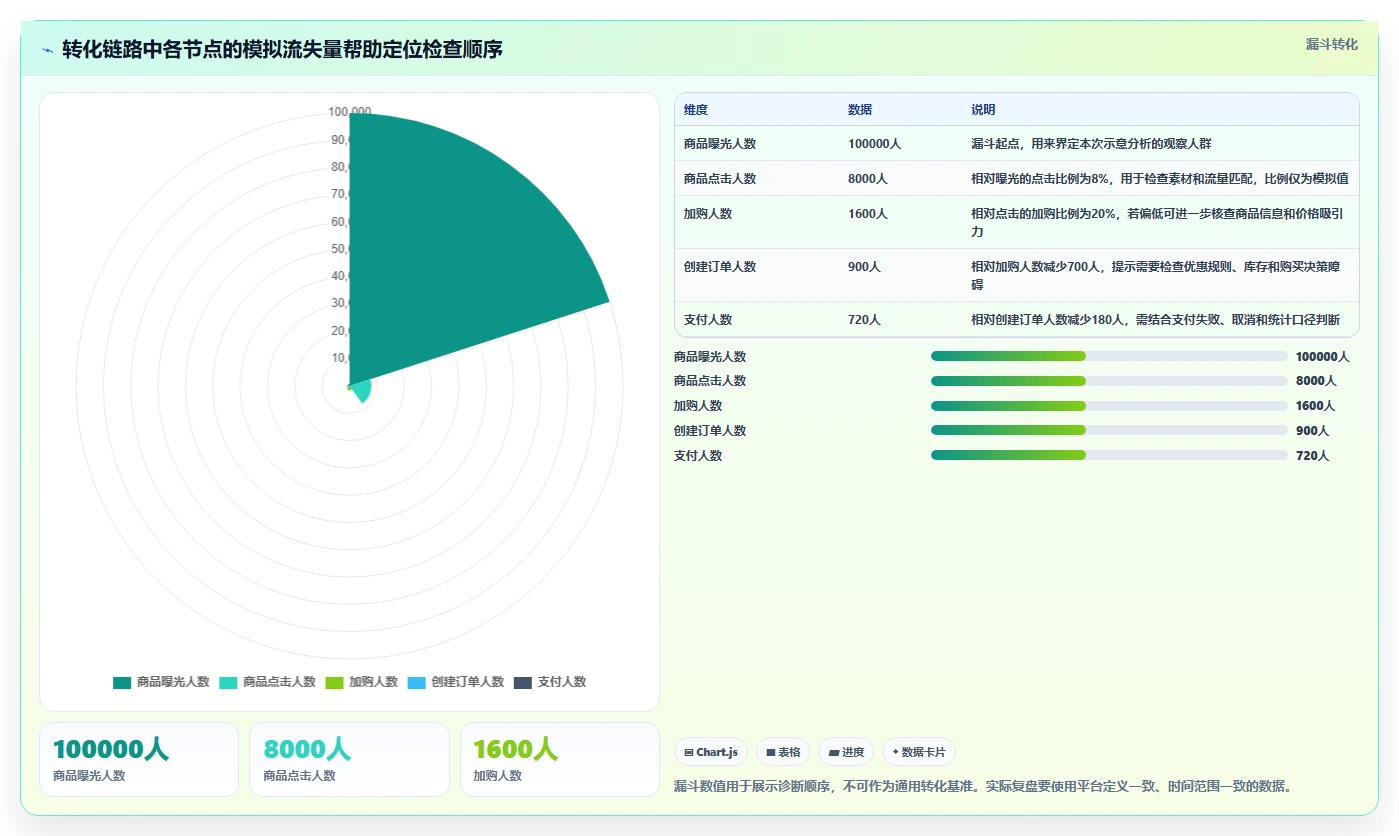Select the 数据卡片 tag chip
Screen dimensions: 1399x836
click(919, 752)
